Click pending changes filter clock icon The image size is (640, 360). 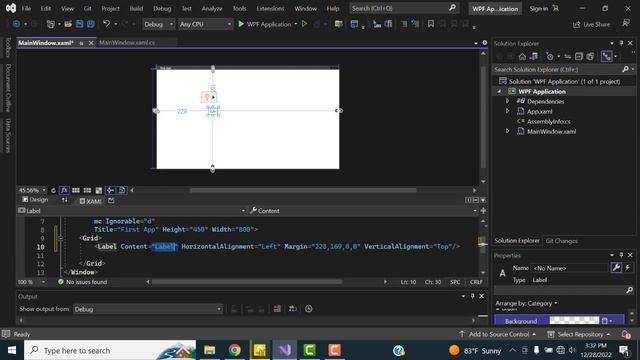click(x=550, y=56)
